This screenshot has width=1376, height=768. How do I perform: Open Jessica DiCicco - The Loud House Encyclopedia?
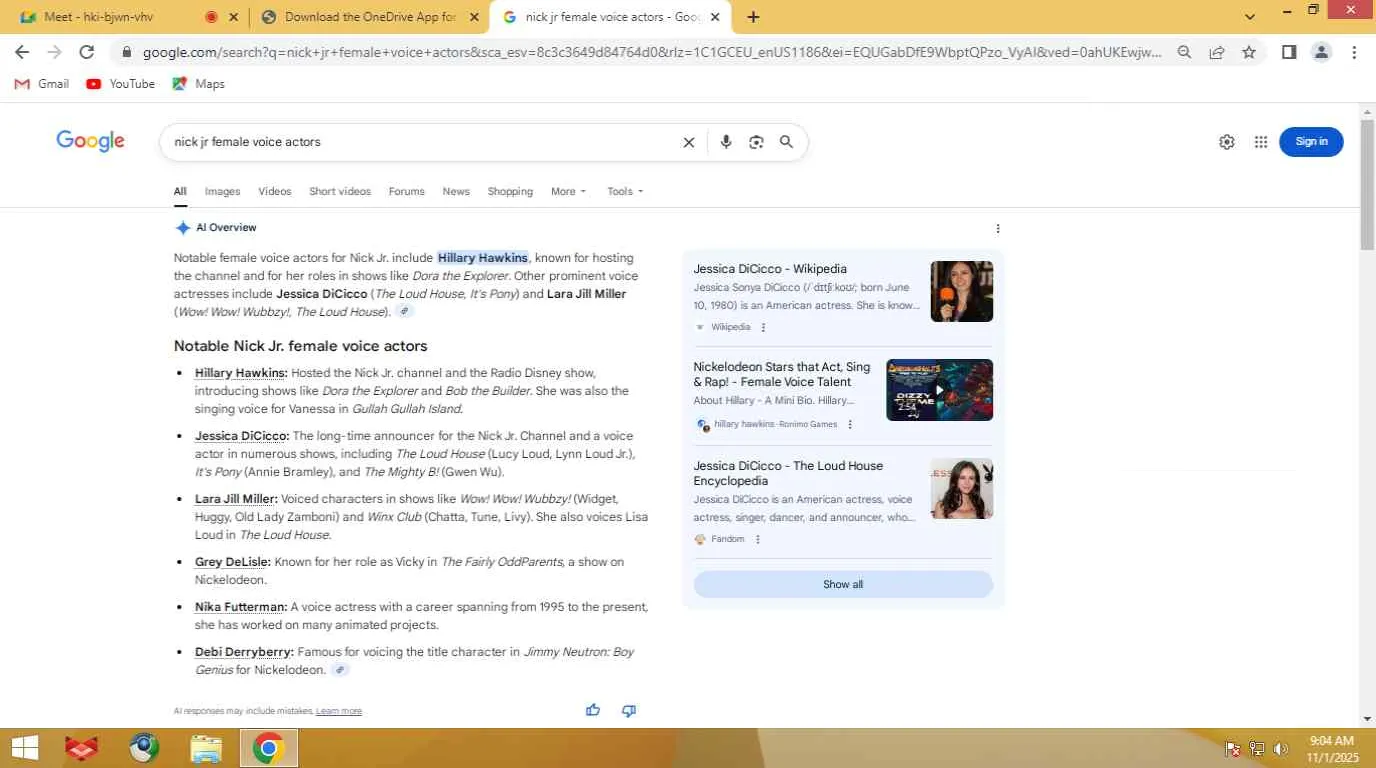(x=788, y=473)
